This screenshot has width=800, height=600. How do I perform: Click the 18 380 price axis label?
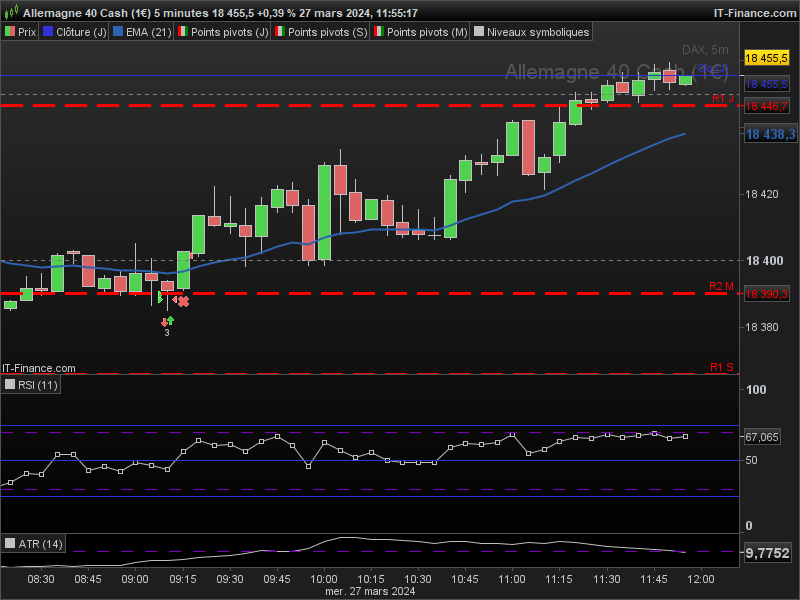click(762, 327)
